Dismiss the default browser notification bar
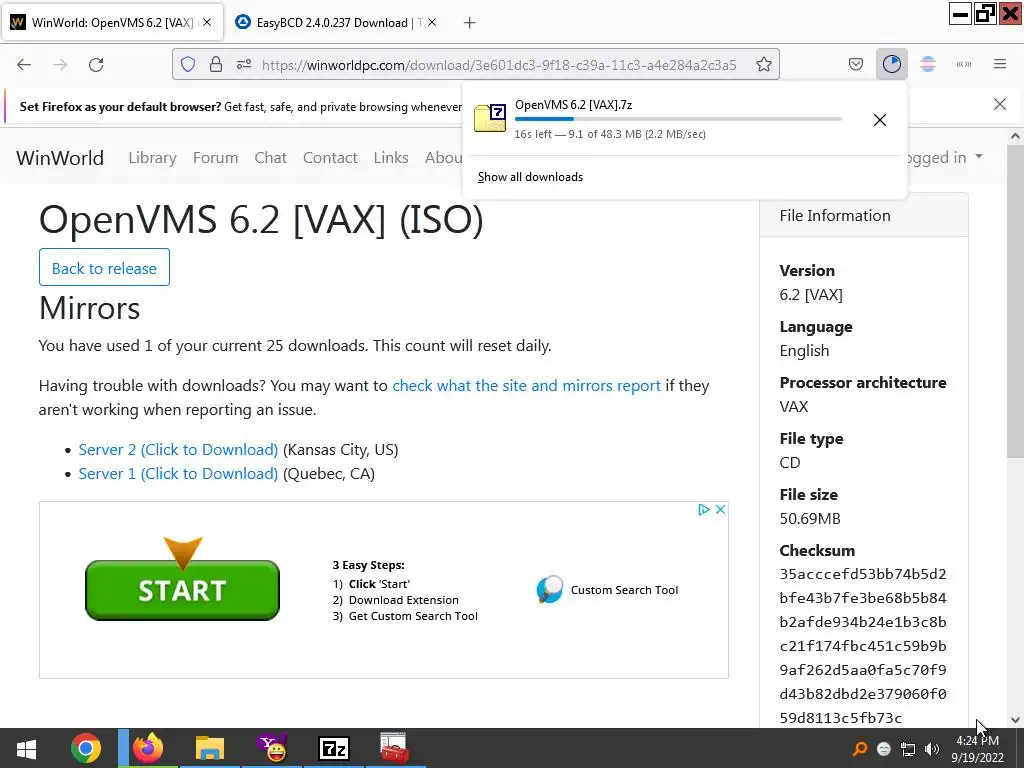Screen dimensions: 1024x768 pos(1000,104)
